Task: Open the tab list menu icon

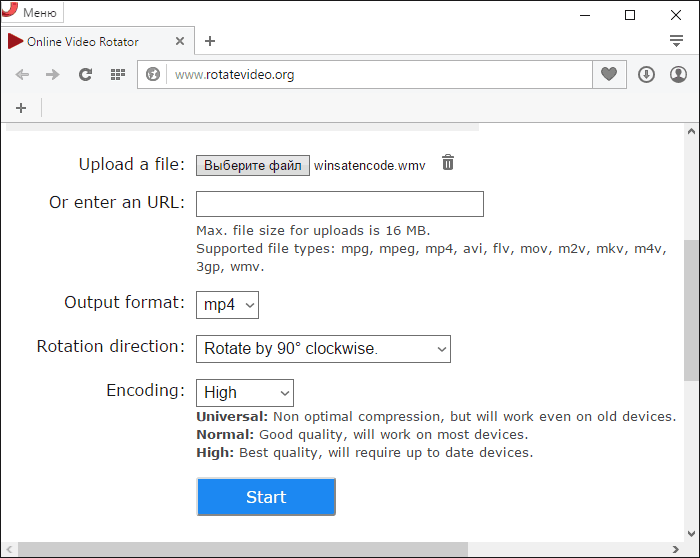Action: (x=676, y=41)
